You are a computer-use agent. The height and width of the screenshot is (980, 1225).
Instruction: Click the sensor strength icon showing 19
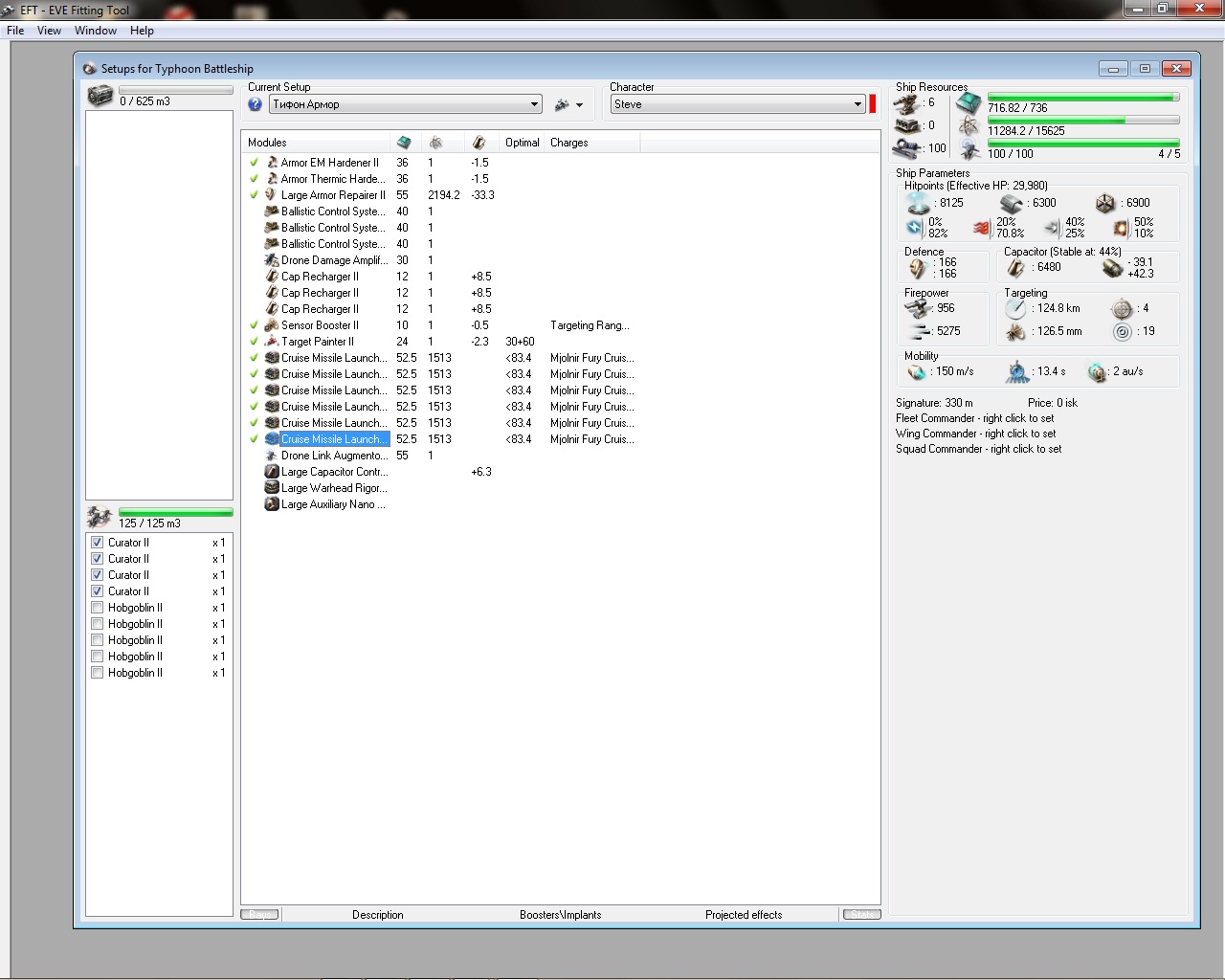[x=1122, y=331]
